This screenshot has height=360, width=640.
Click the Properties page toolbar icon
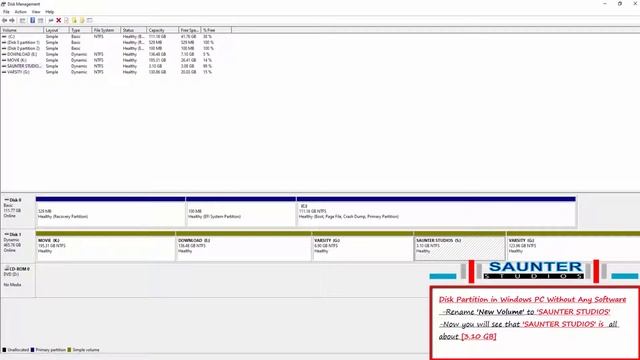pos(66,20)
